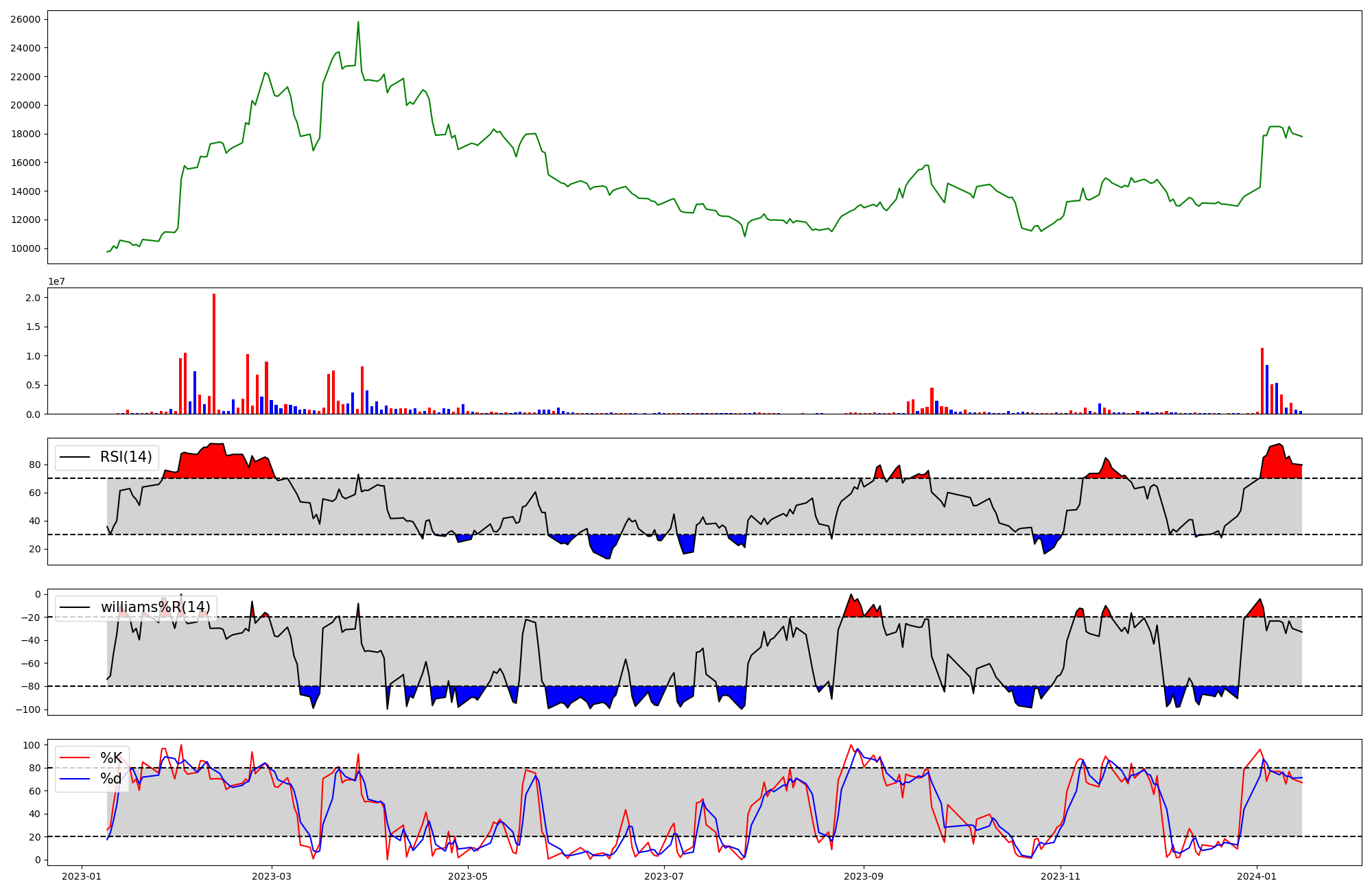Select the %d legend text
Viewport: 1372px width, 892px height.
111,779
